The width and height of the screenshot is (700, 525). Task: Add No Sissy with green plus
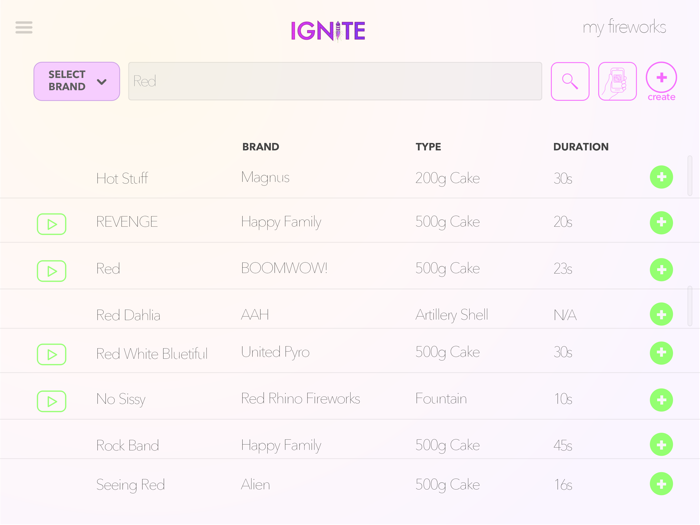click(x=662, y=400)
